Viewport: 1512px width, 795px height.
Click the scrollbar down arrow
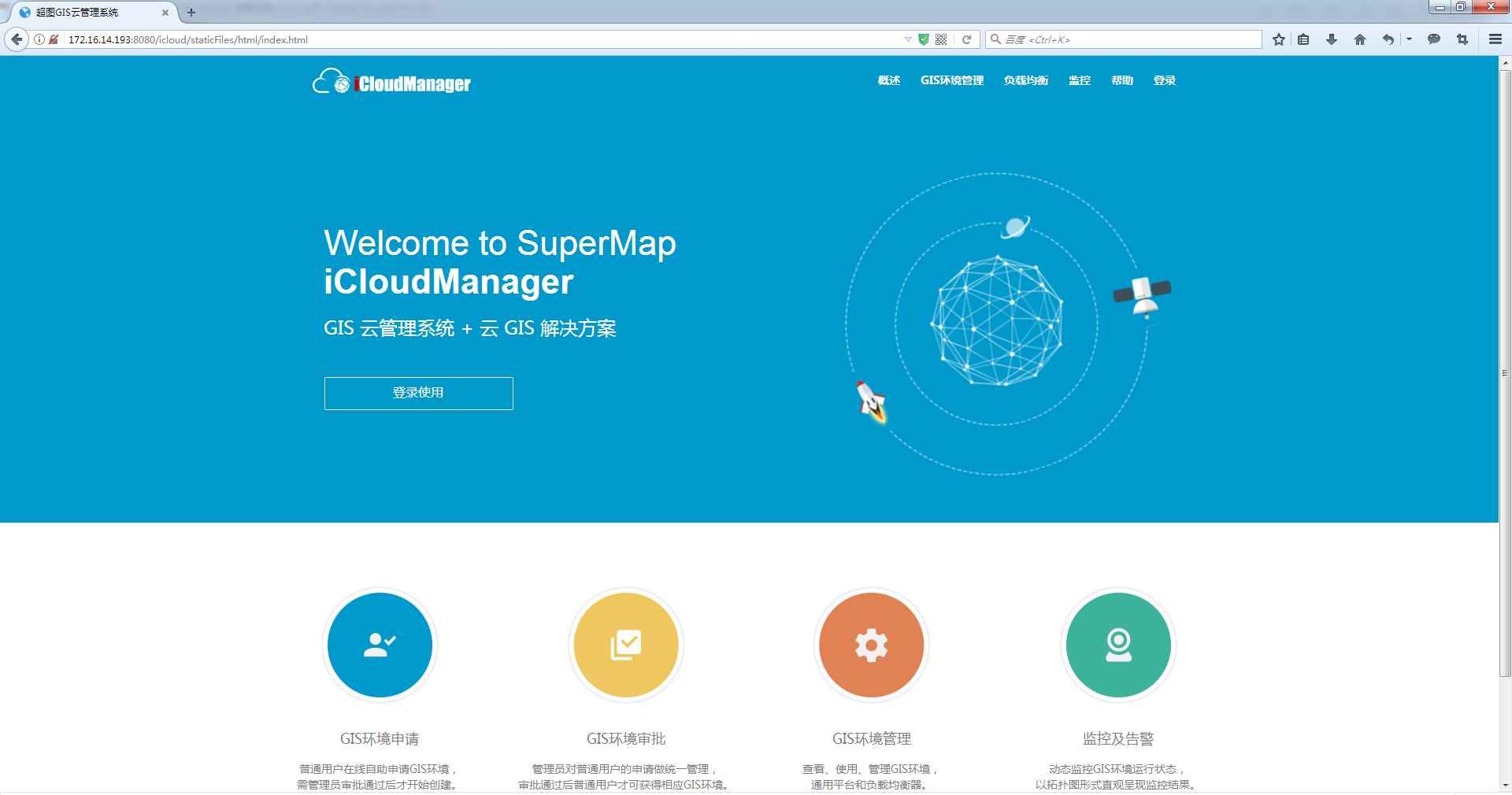1505,785
